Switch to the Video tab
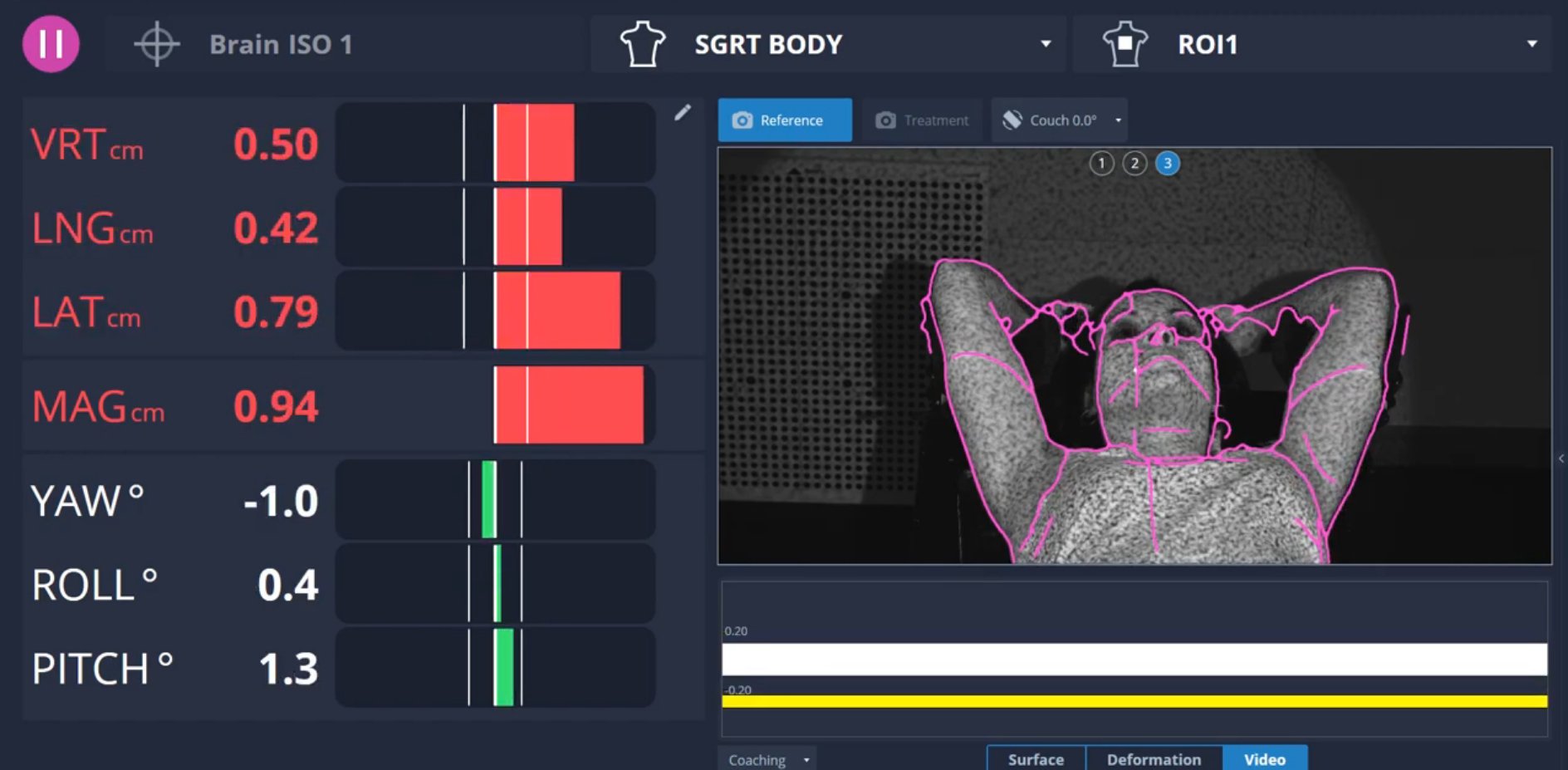1568x770 pixels. (x=1265, y=758)
